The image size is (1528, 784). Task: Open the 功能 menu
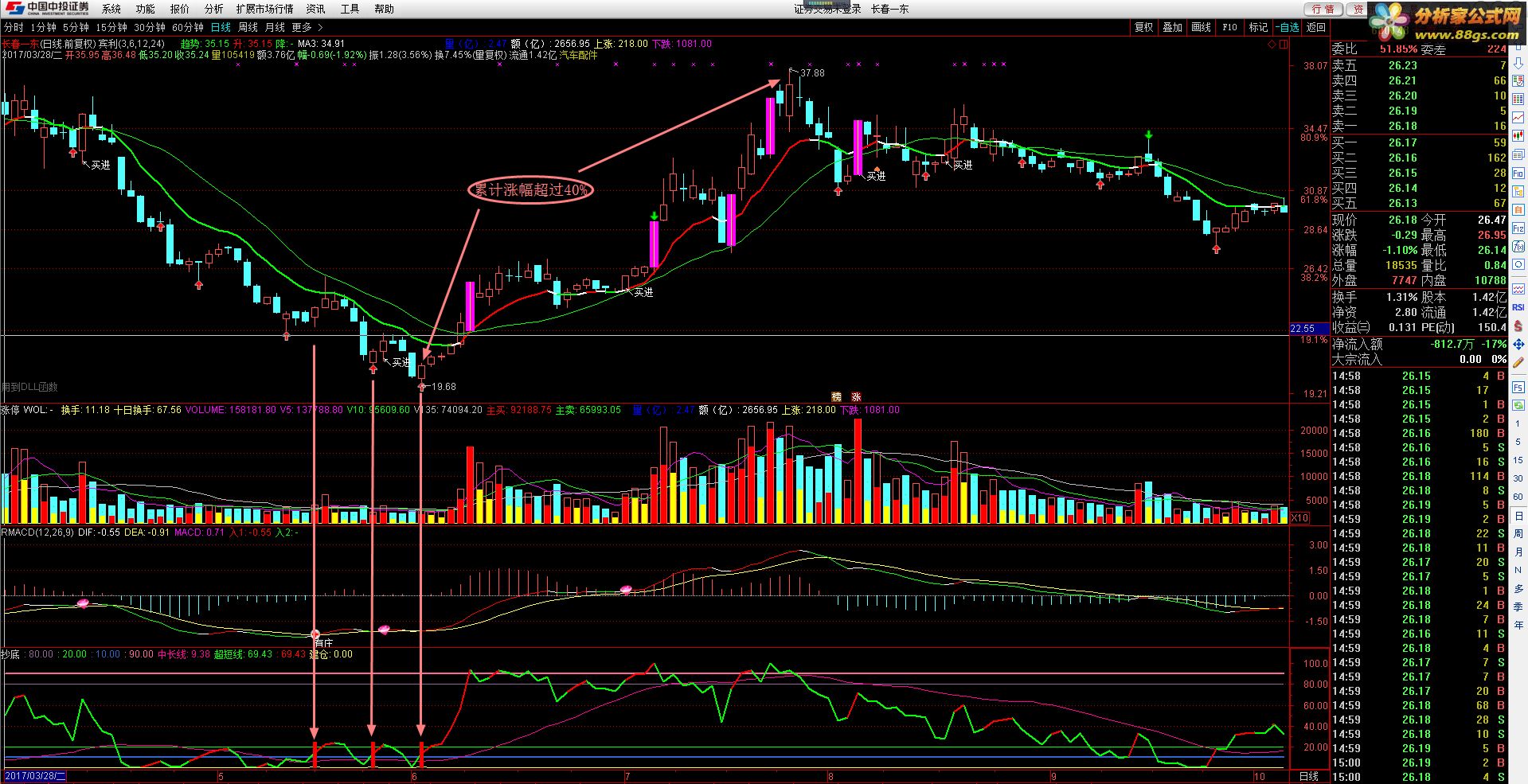click(x=146, y=9)
